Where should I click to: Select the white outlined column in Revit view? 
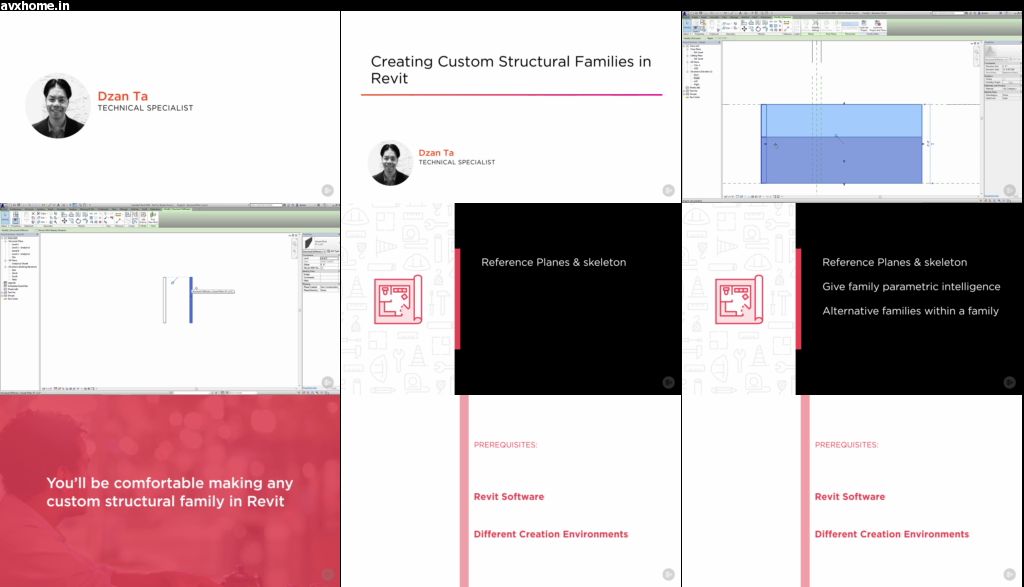pos(165,300)
